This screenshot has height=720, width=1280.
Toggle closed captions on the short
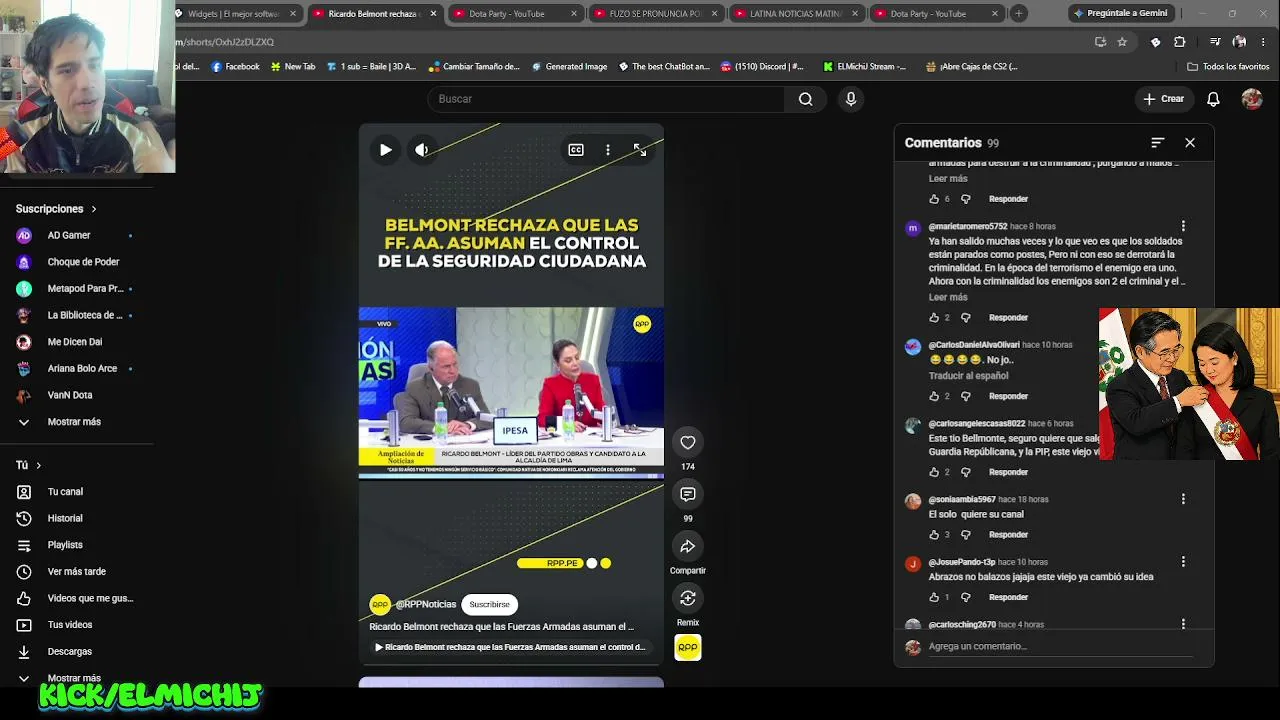coord(576,150)
